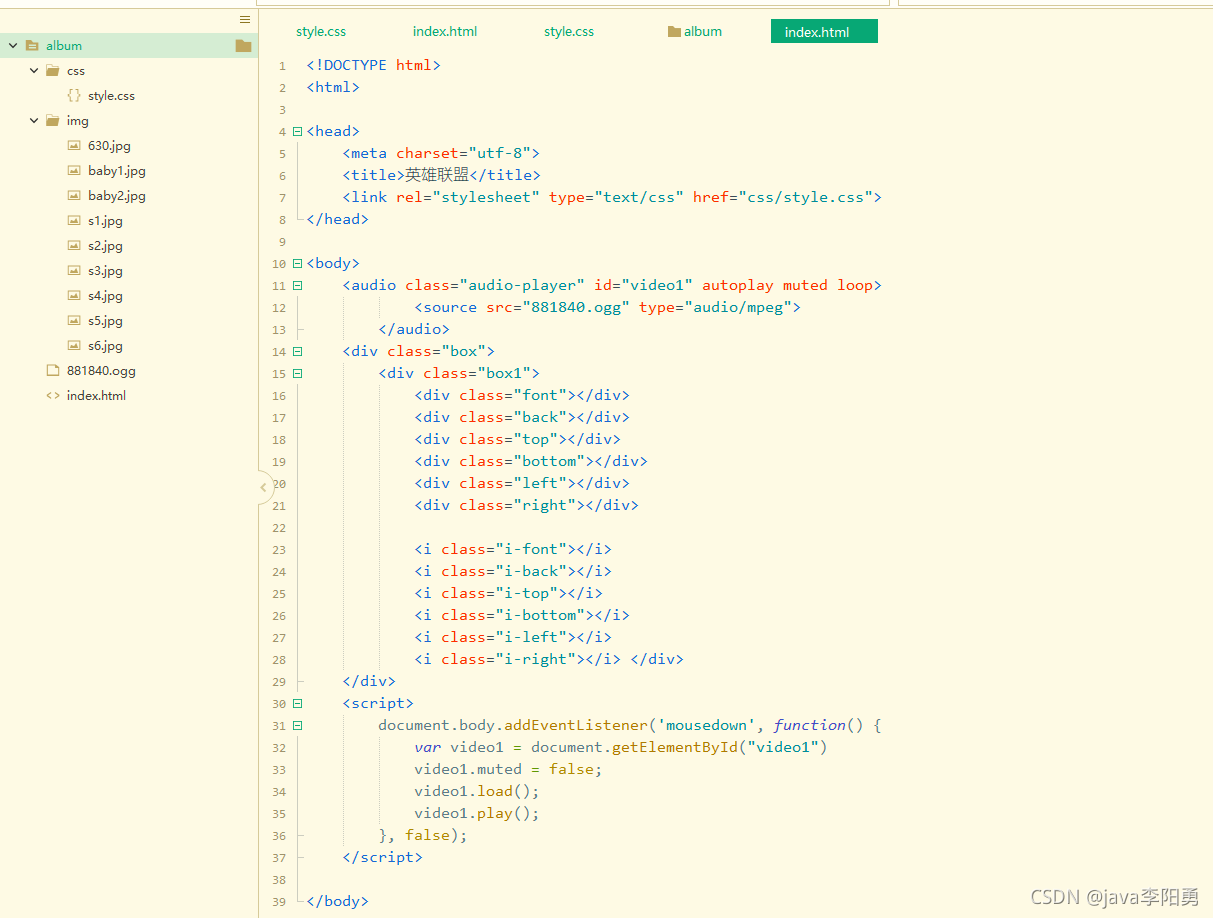Fold the script block at line 30
The width and height of the screenshot is (1213, 918).
click(297, 703)
